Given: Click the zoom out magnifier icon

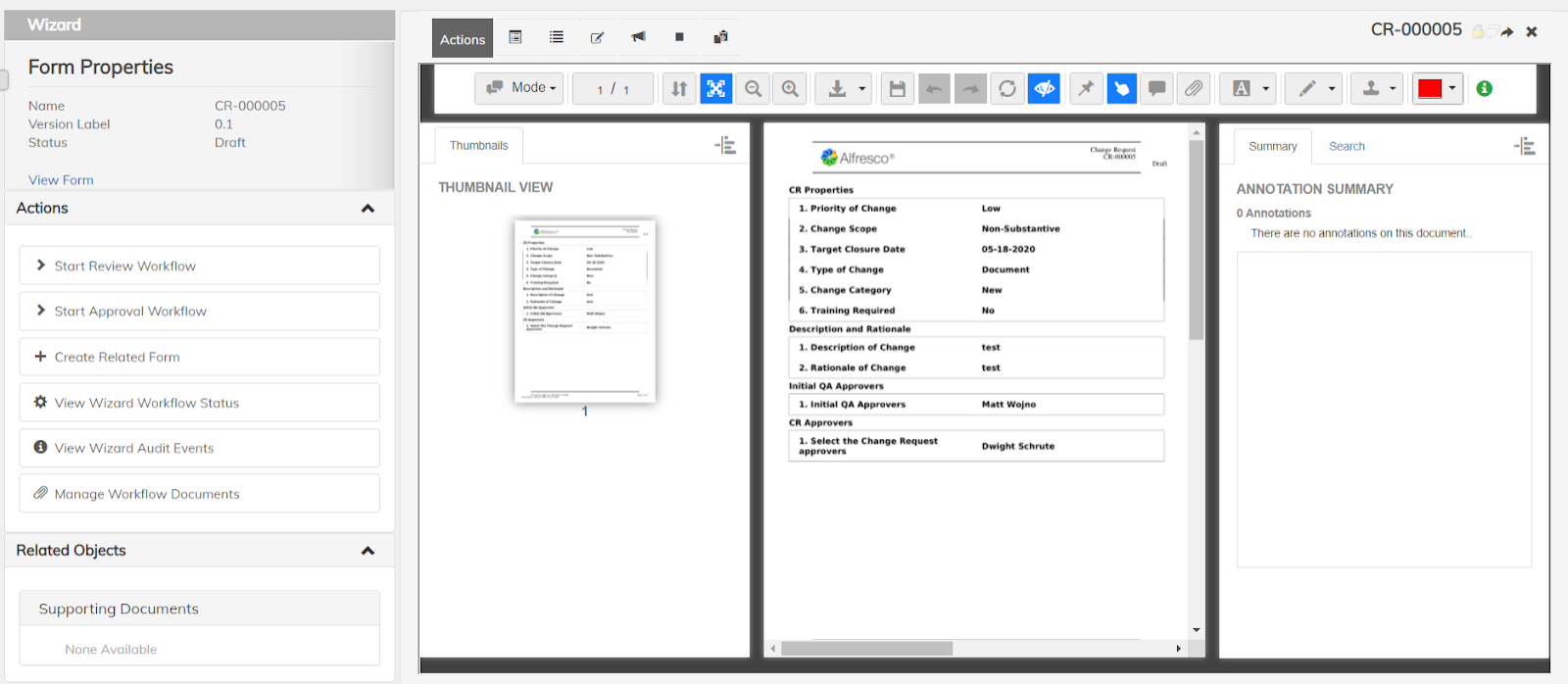Looking at the screenshot, I should [753, 89].
